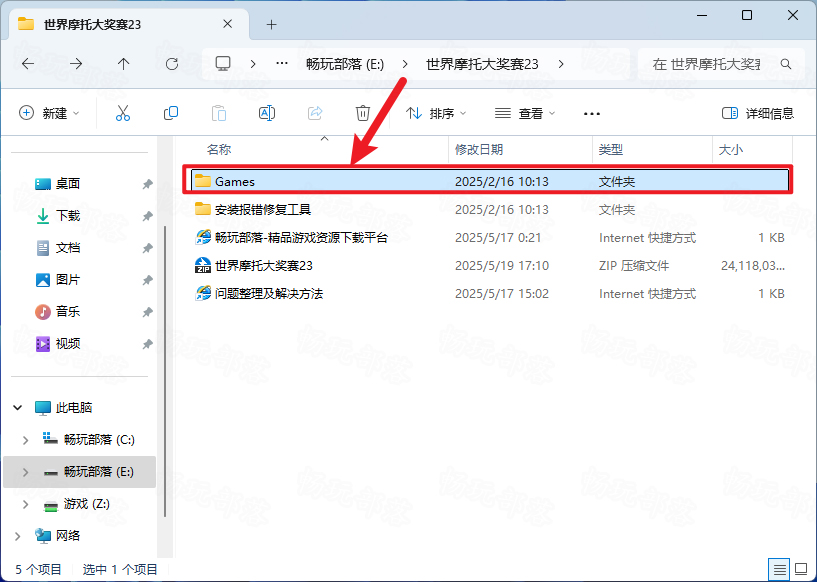Click the Rename icon in toolbar
This screenshot has height=582, width=817.
(x=267, y=113)
